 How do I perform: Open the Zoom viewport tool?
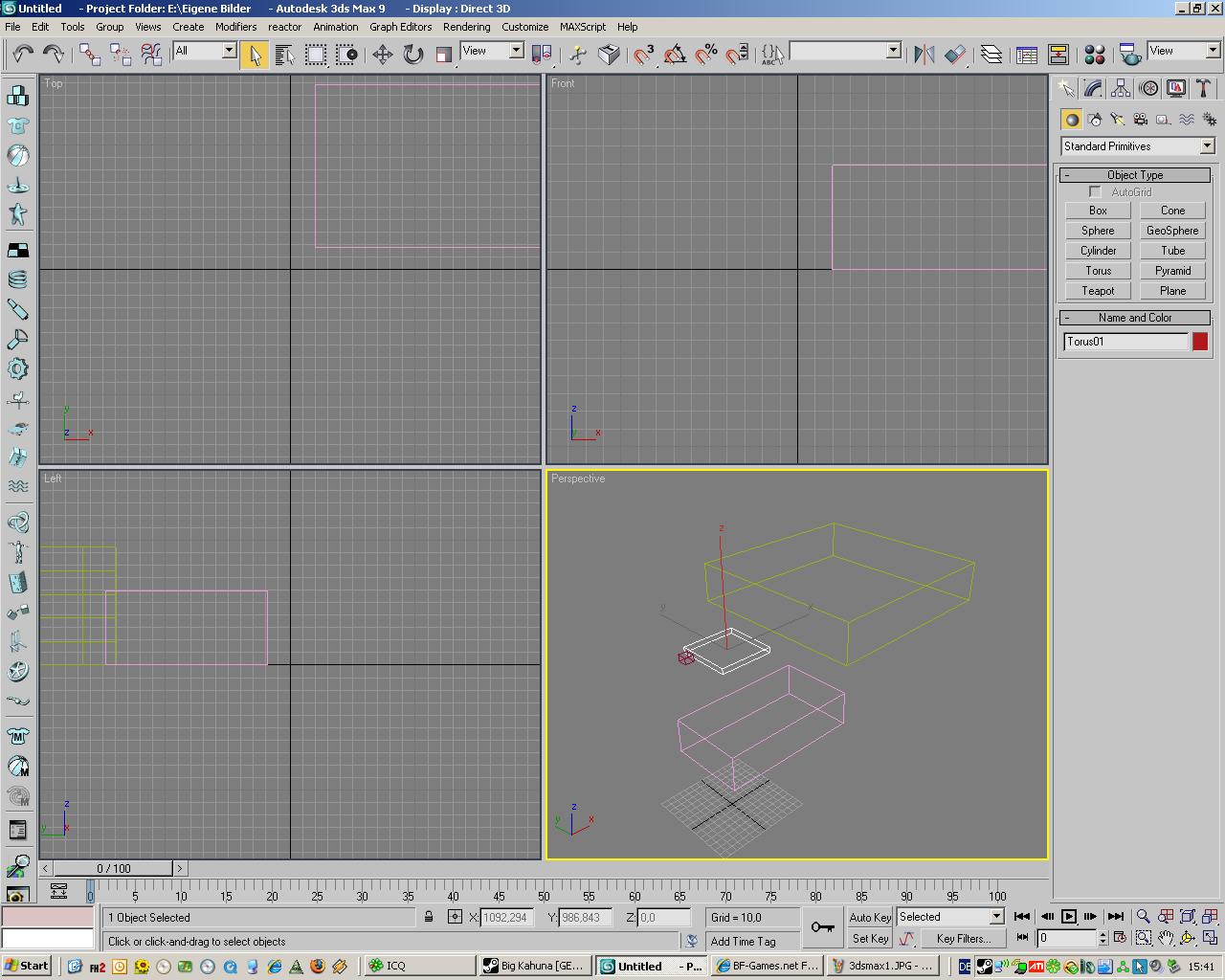coord(1143,917)
